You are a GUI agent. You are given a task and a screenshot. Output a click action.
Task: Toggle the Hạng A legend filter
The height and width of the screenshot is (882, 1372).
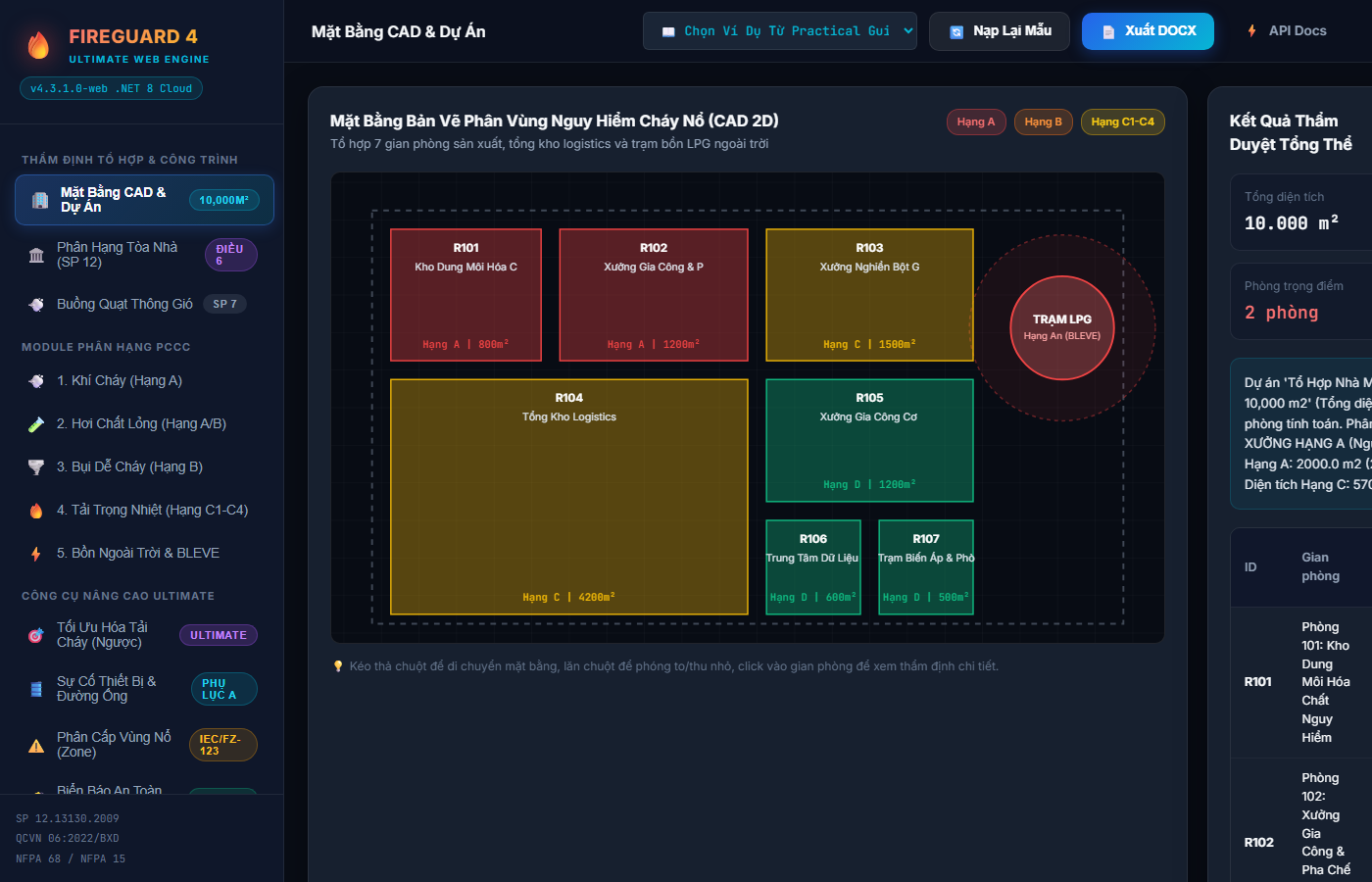[976, 122]
